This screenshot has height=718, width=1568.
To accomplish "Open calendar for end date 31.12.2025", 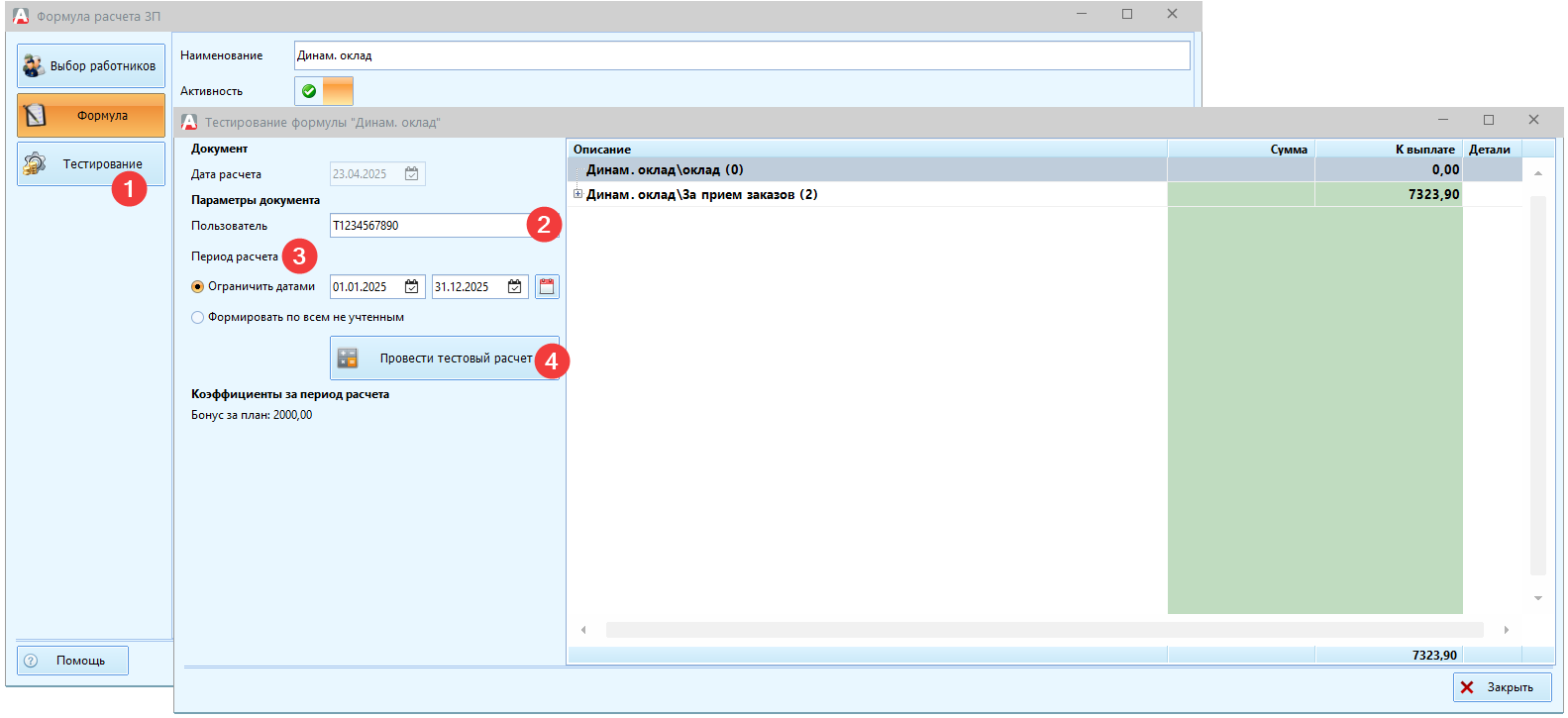I will tap(515, 287).
